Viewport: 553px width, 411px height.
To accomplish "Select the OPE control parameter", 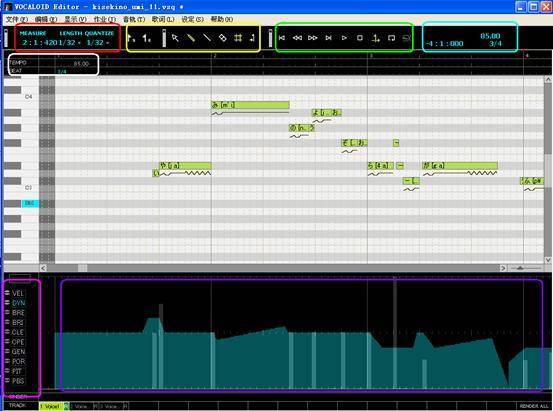I will point(18,342).
